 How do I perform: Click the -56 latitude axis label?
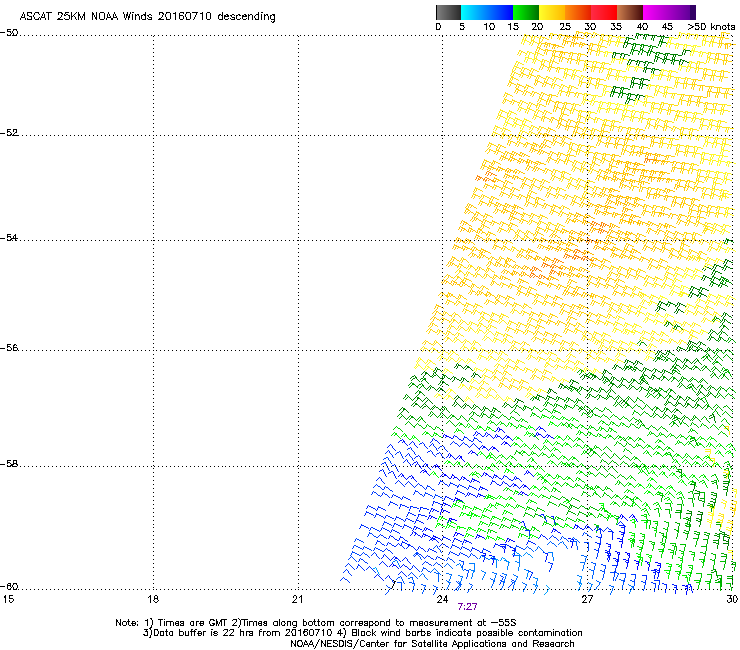[9, 348]
